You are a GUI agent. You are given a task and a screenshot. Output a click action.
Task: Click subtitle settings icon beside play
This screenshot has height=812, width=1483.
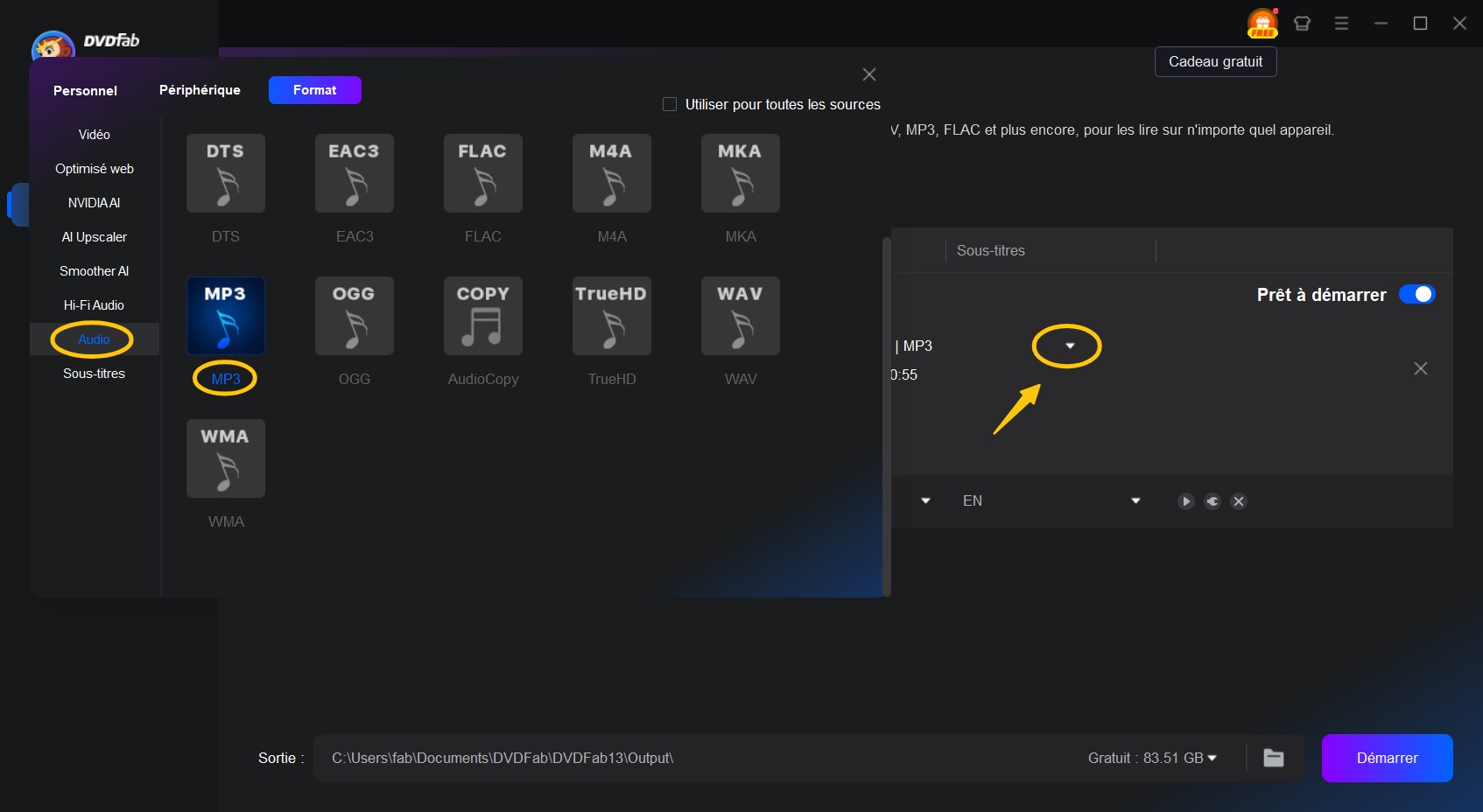(x=1212, y=501)
